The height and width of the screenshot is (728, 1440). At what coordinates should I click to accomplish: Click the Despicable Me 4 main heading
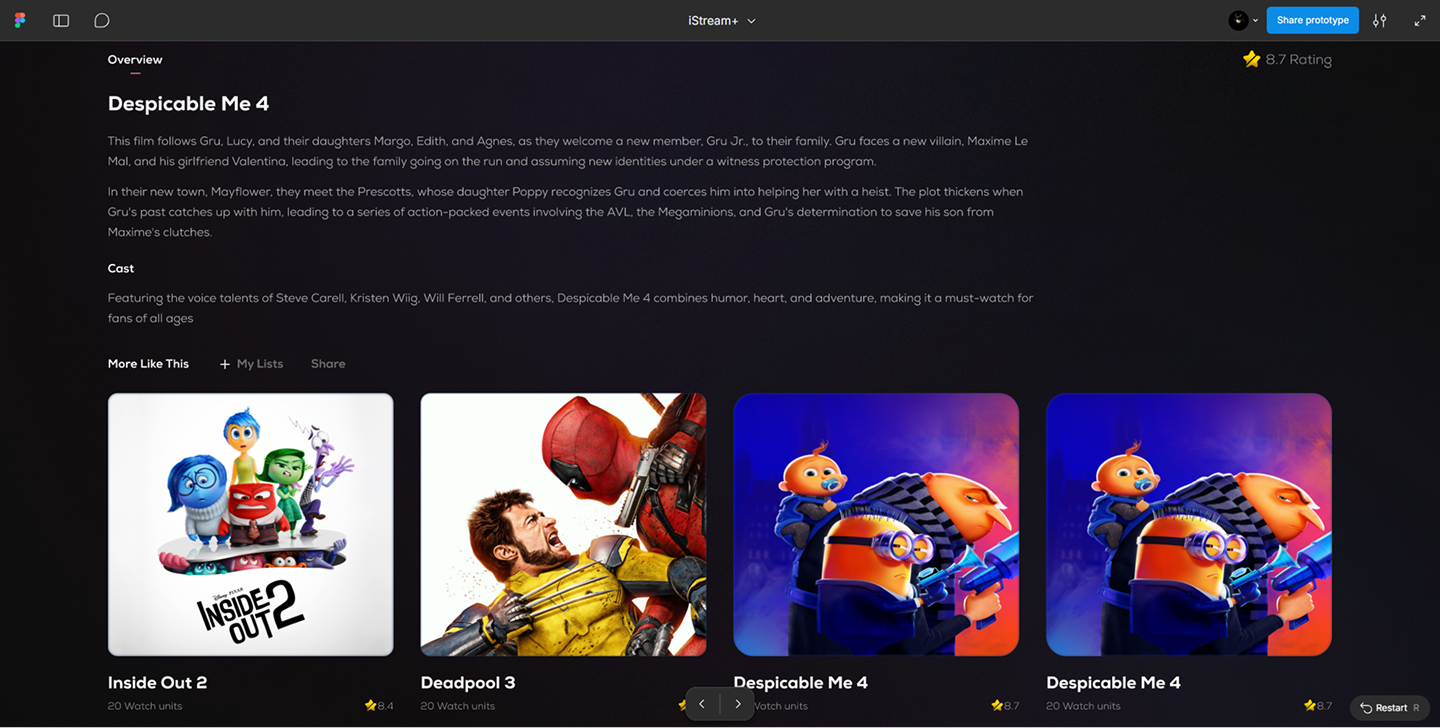(x=188, y=104)
